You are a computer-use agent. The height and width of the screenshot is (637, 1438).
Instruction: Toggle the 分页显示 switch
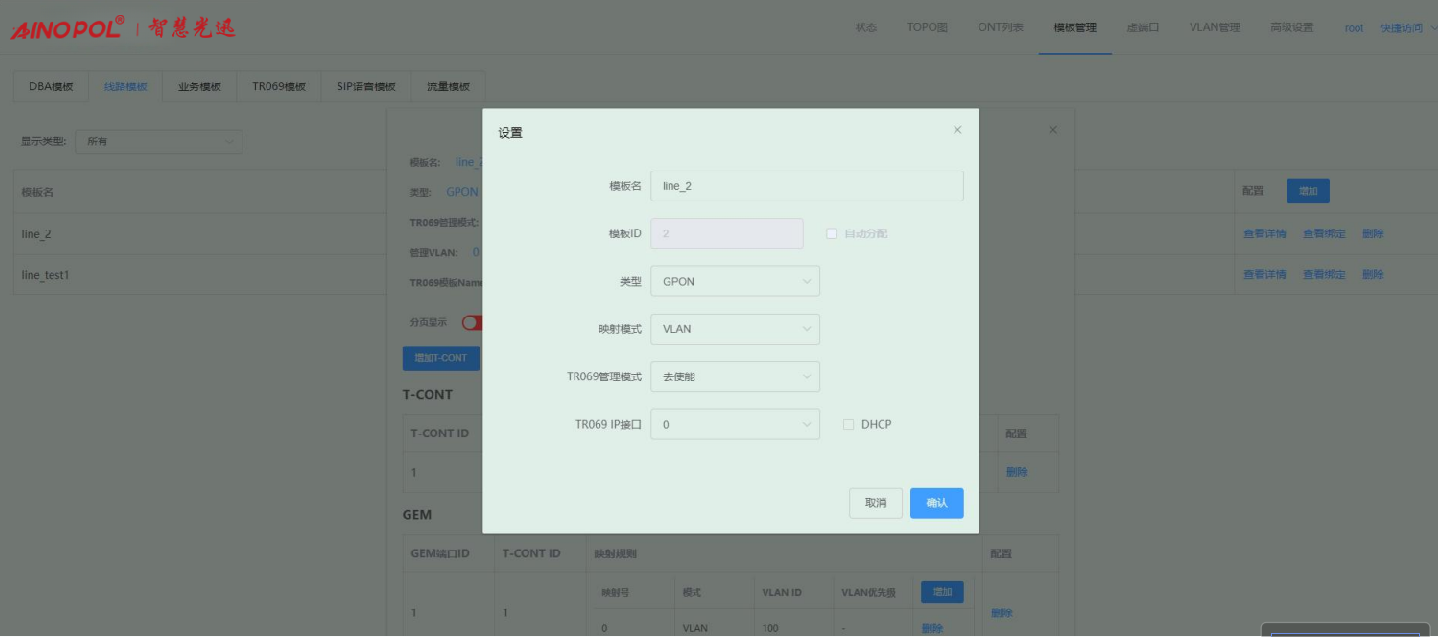tap(471, 323)
